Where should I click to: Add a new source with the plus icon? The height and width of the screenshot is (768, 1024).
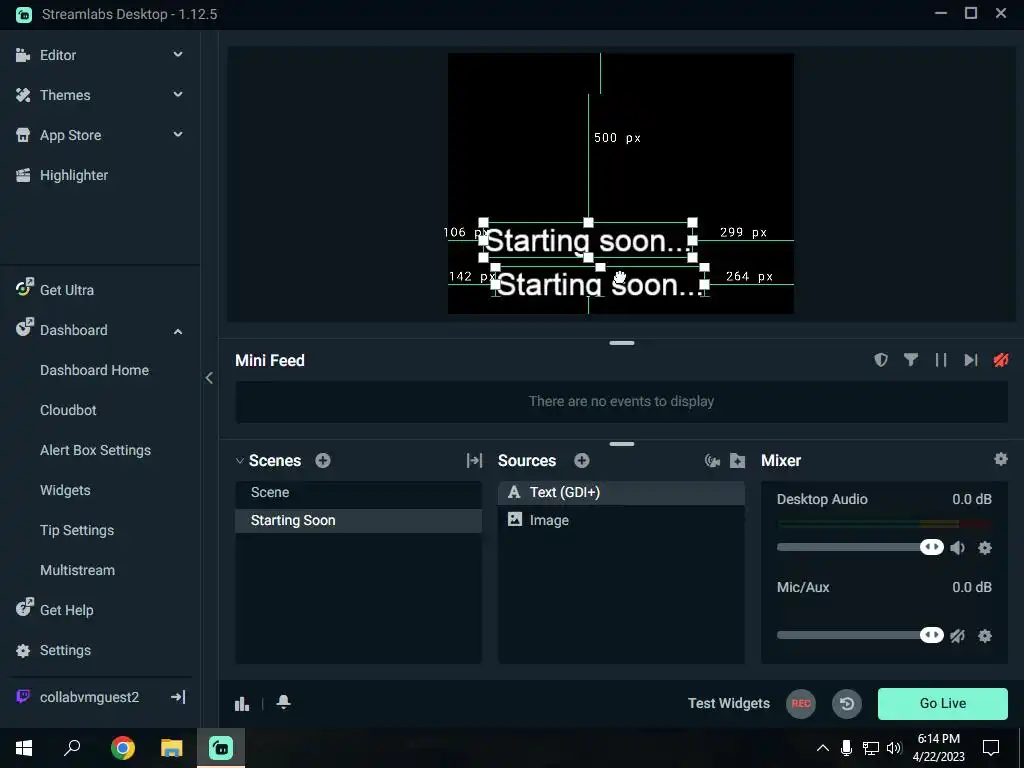582,460
